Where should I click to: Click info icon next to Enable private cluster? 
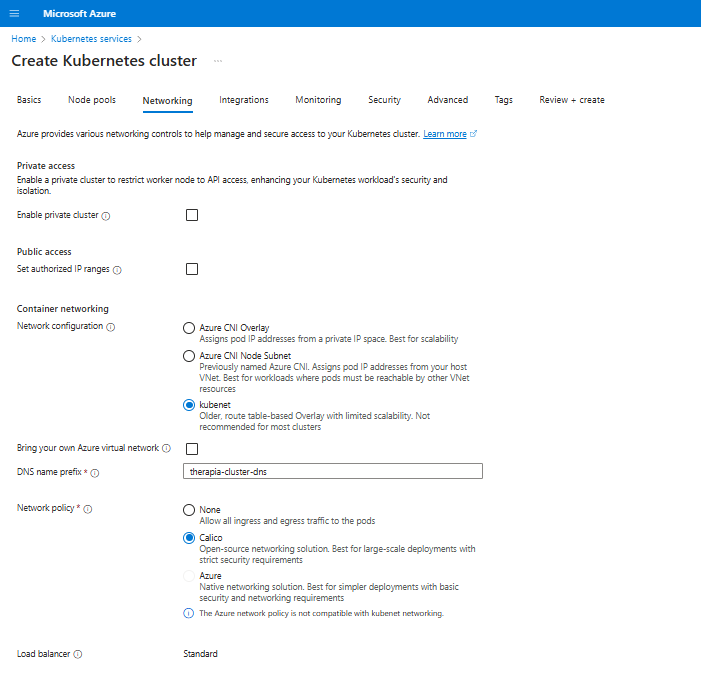click(106, 216)
